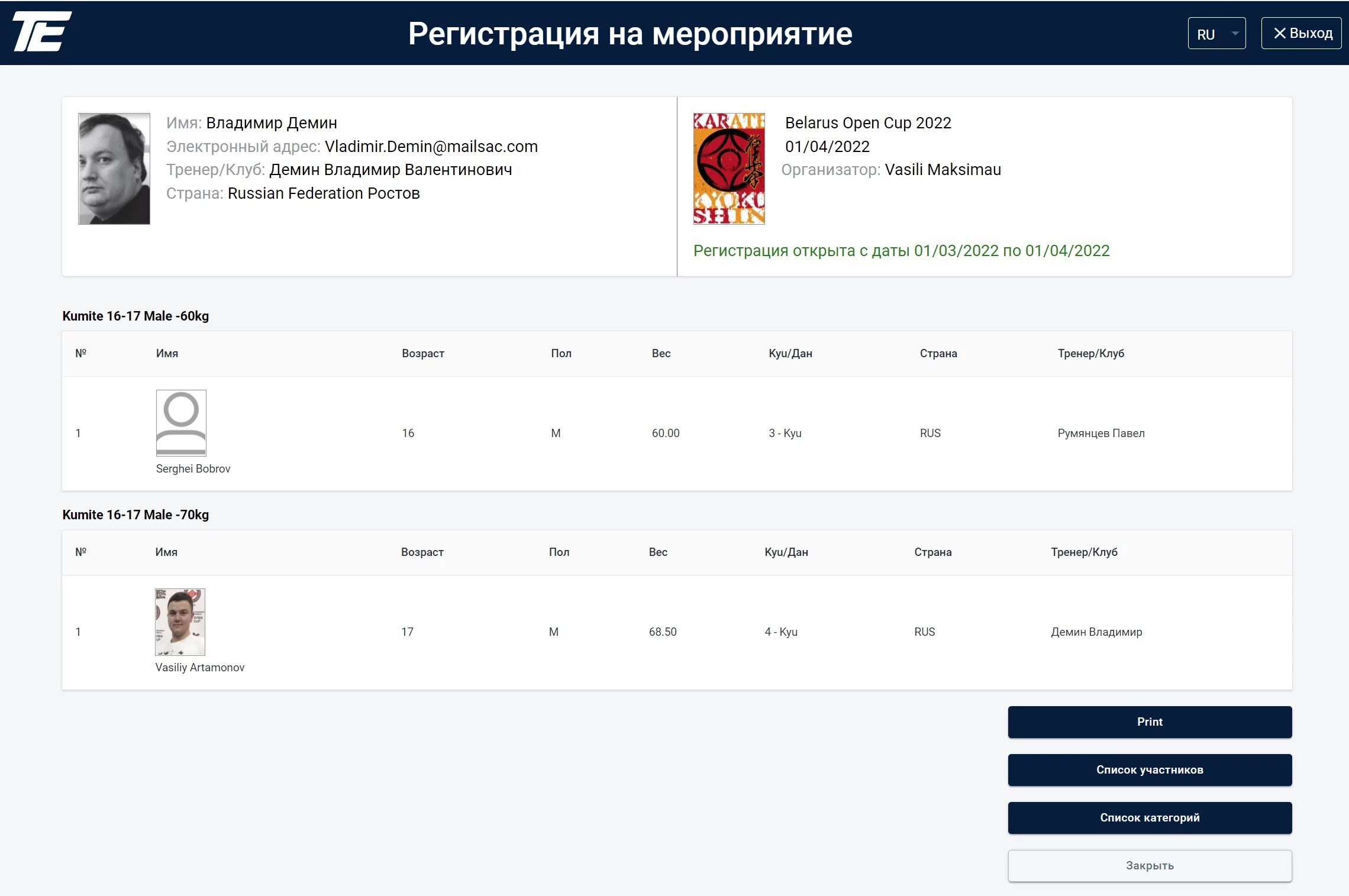Click coach Демин Владимир cell
The width and height of the screenshot is (1349, 896).
click(x=1096, y=632)
